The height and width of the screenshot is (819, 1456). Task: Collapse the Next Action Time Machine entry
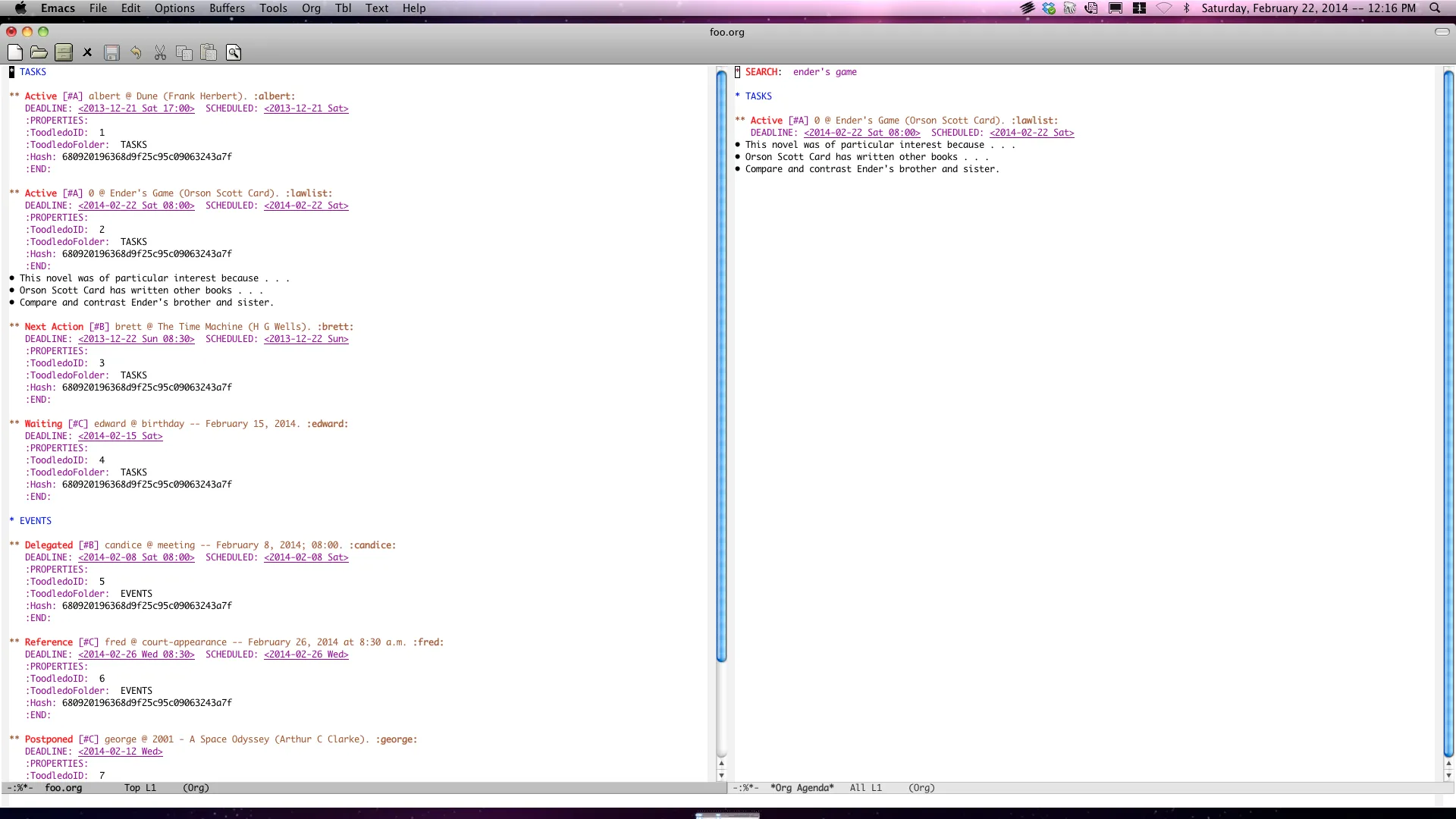click(53, 327)
